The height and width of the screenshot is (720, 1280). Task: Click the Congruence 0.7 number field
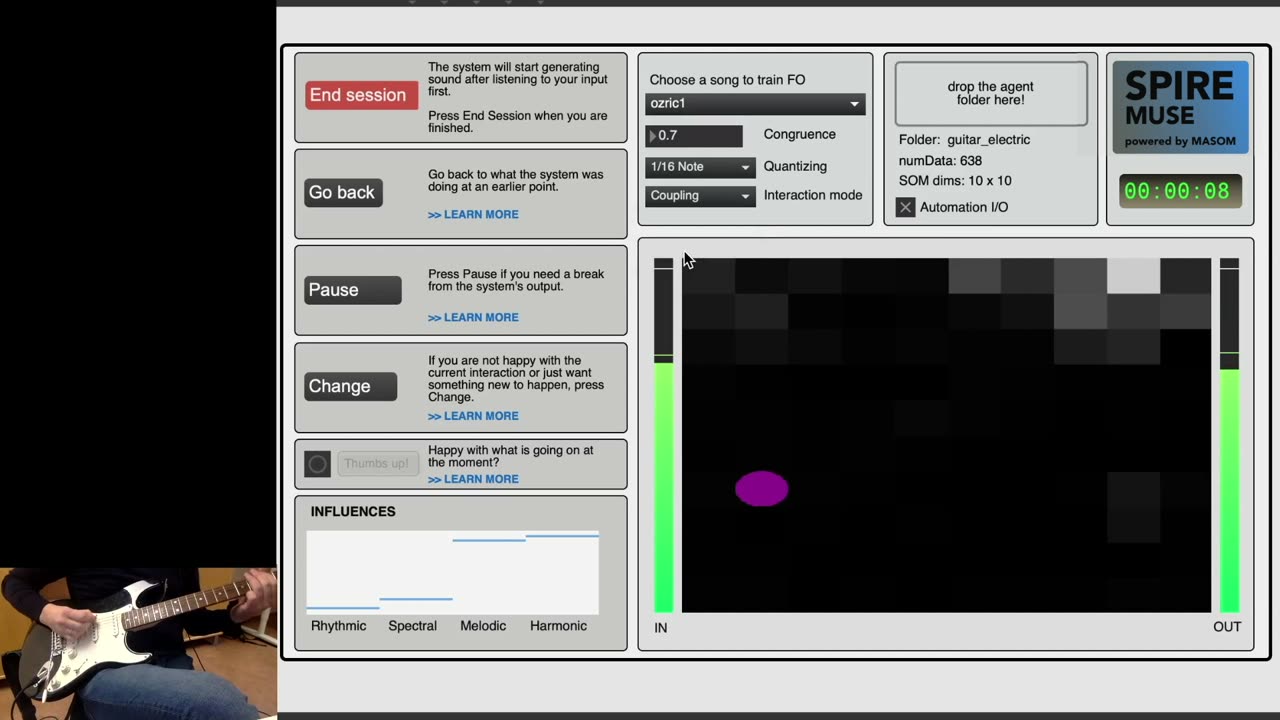point(694,135)
